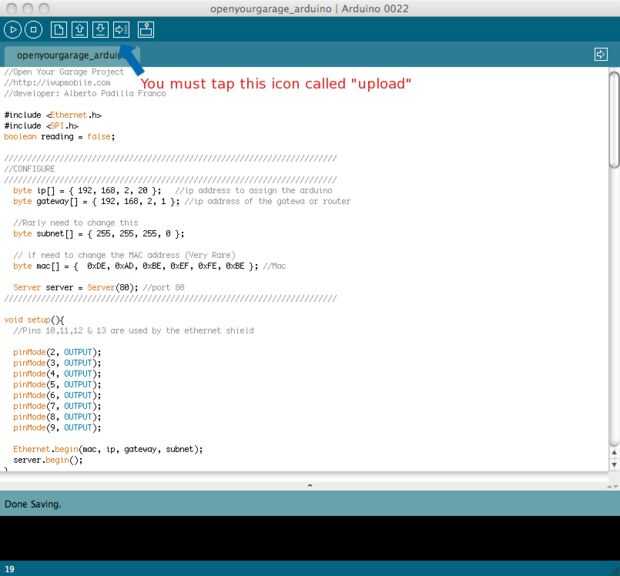Create a new sketch with New icon
620x576 pixels.
click(x=59, y=30)
